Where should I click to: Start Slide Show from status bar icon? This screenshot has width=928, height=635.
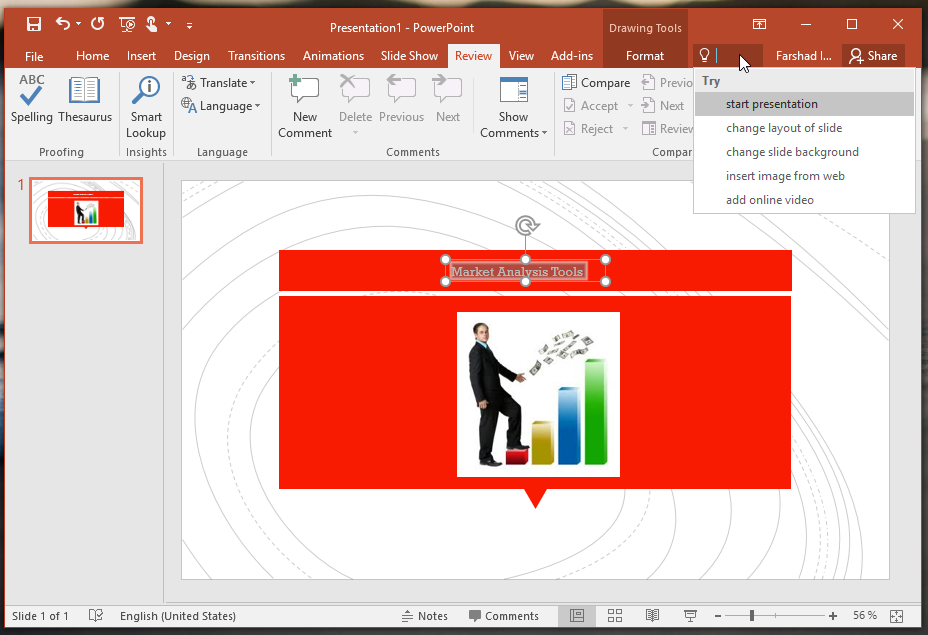(x=690, y=616)
